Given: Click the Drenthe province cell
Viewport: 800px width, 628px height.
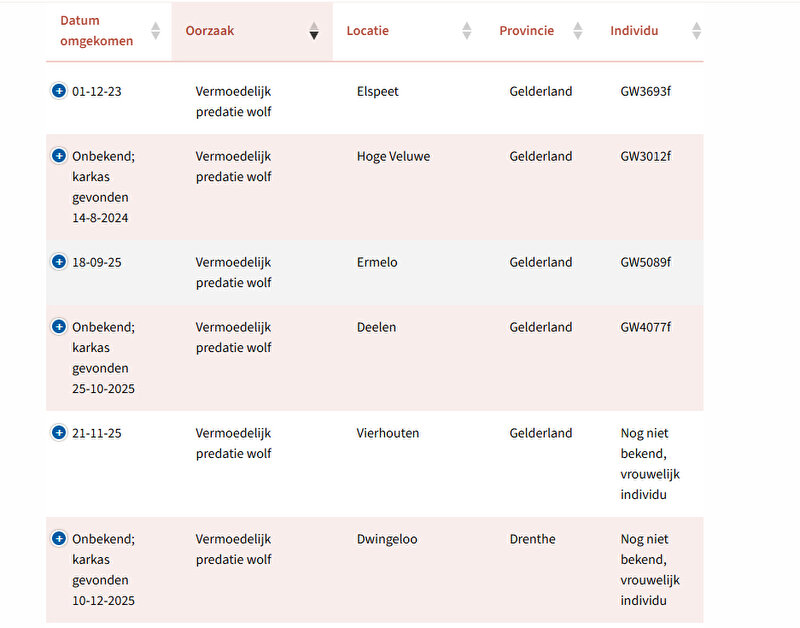Looking at the screenshot, I should [x=532, y=539].
